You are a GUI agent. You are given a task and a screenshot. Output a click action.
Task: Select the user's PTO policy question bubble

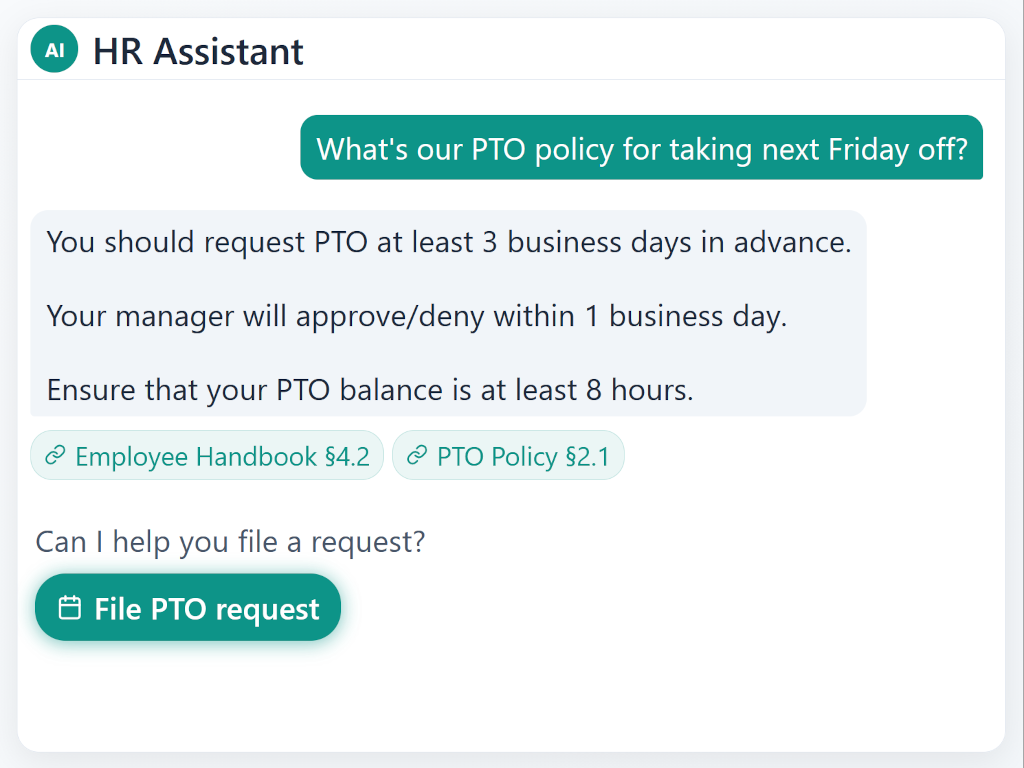641,148
